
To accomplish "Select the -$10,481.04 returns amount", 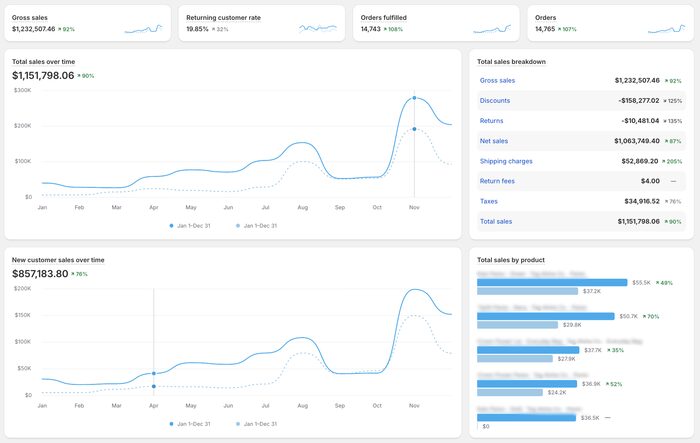I will coord(640,121).
